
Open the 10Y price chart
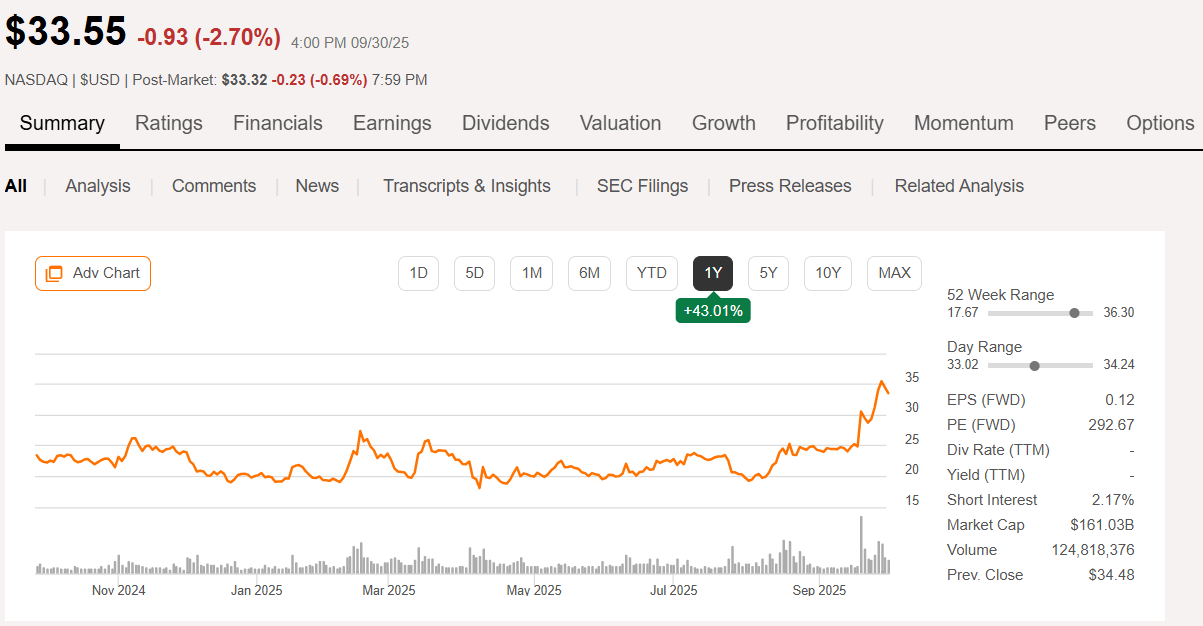(828, 272)
